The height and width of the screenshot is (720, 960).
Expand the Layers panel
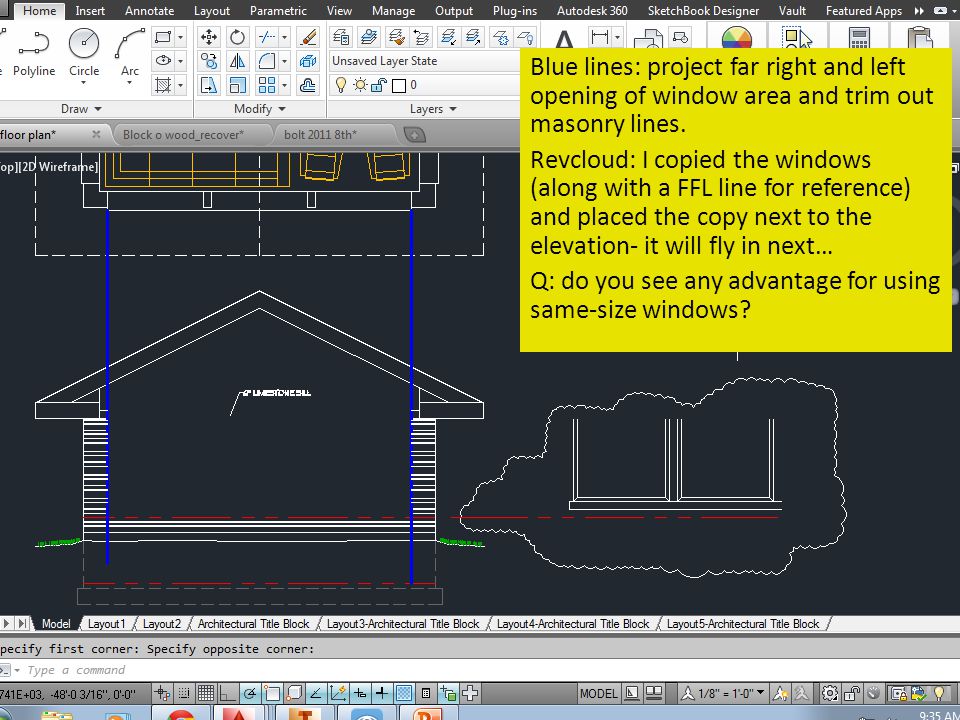(433, 109)
